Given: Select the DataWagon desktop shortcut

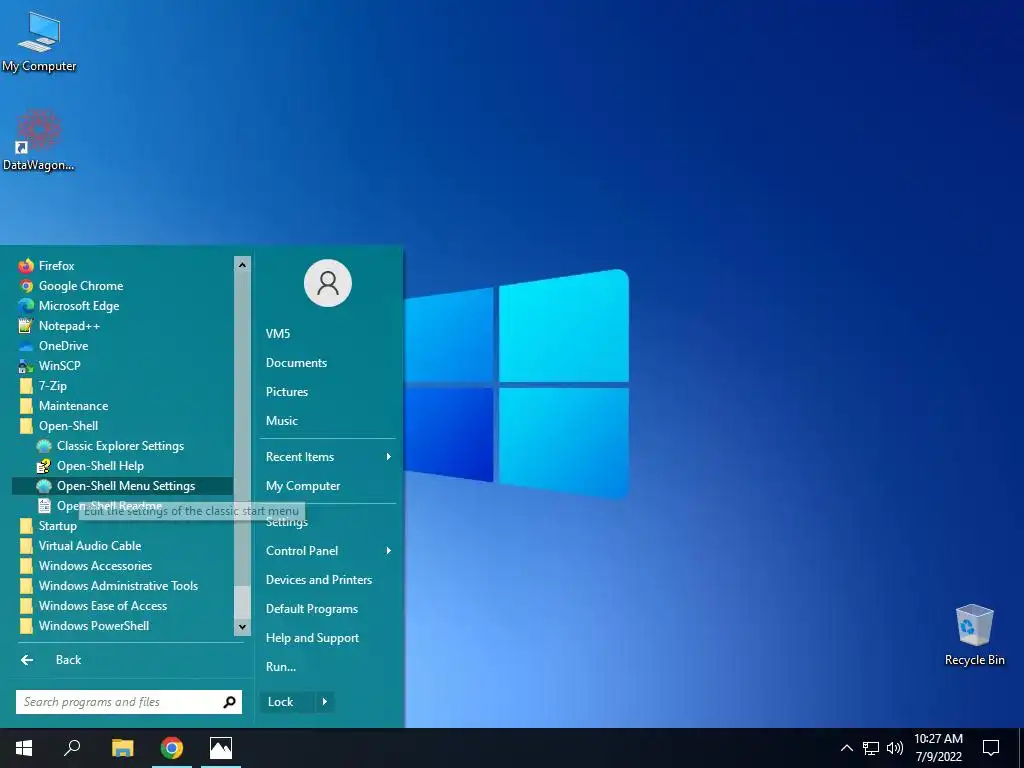Looking at the screenshot, I should 39,140.
